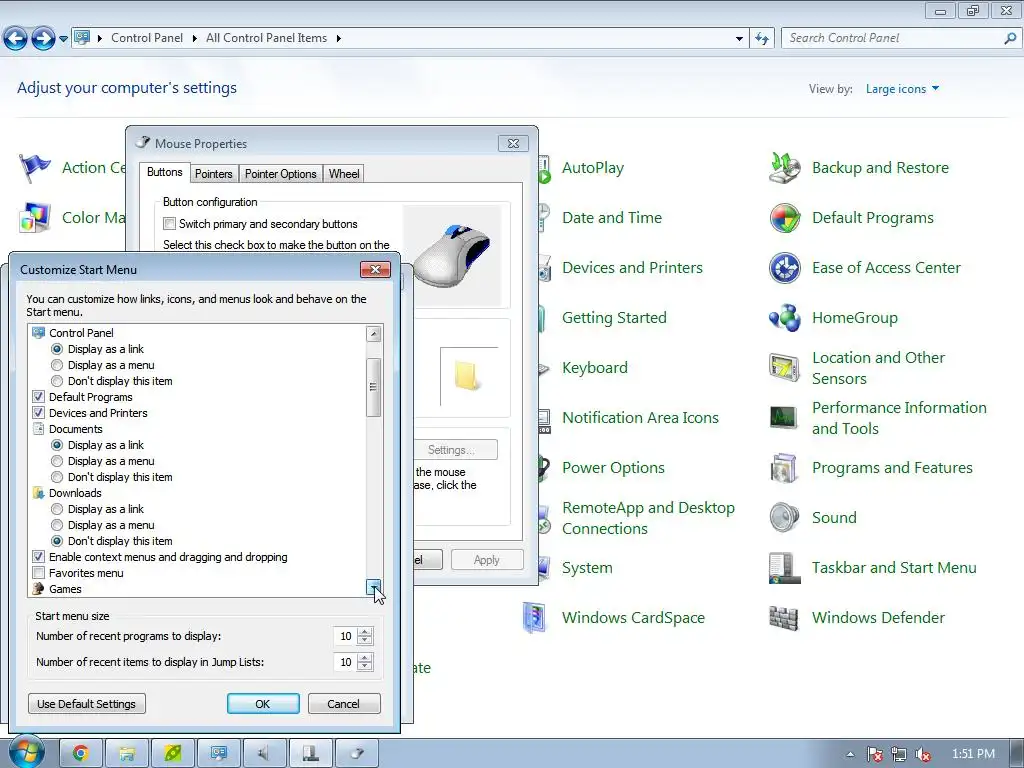
Task: Click the muted volume tray icon
Action: 923,754
